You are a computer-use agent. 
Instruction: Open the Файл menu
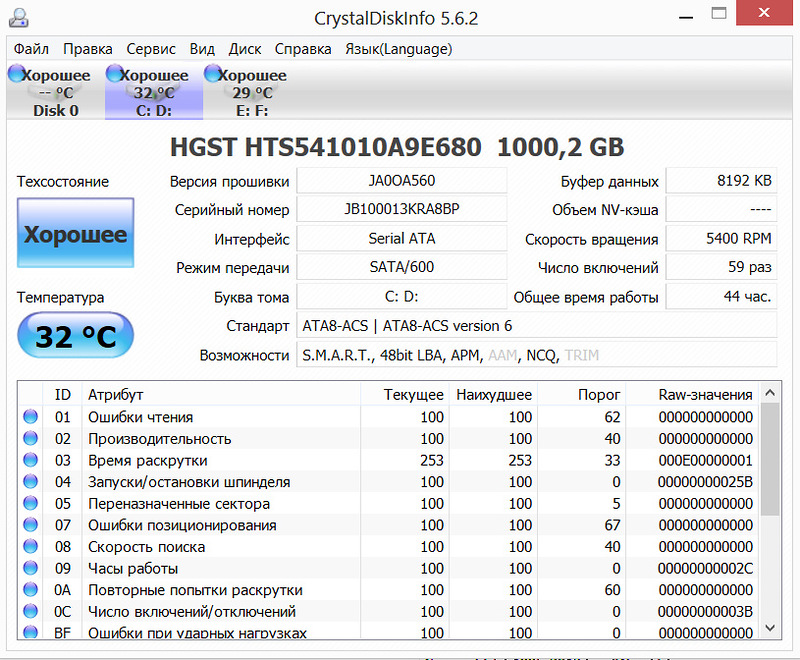click(x=31, y=49)
